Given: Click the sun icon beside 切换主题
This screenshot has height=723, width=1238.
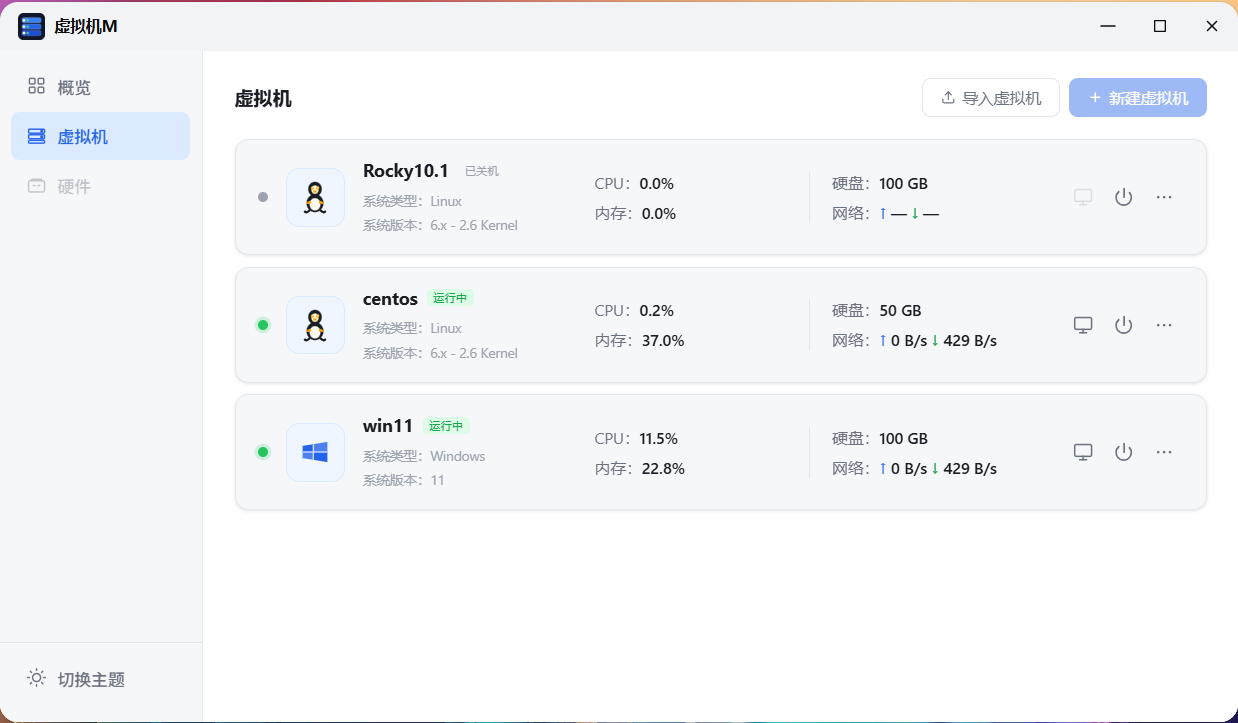Looking at the screenshot, I should pyautogui.click(x=37, y=678).
